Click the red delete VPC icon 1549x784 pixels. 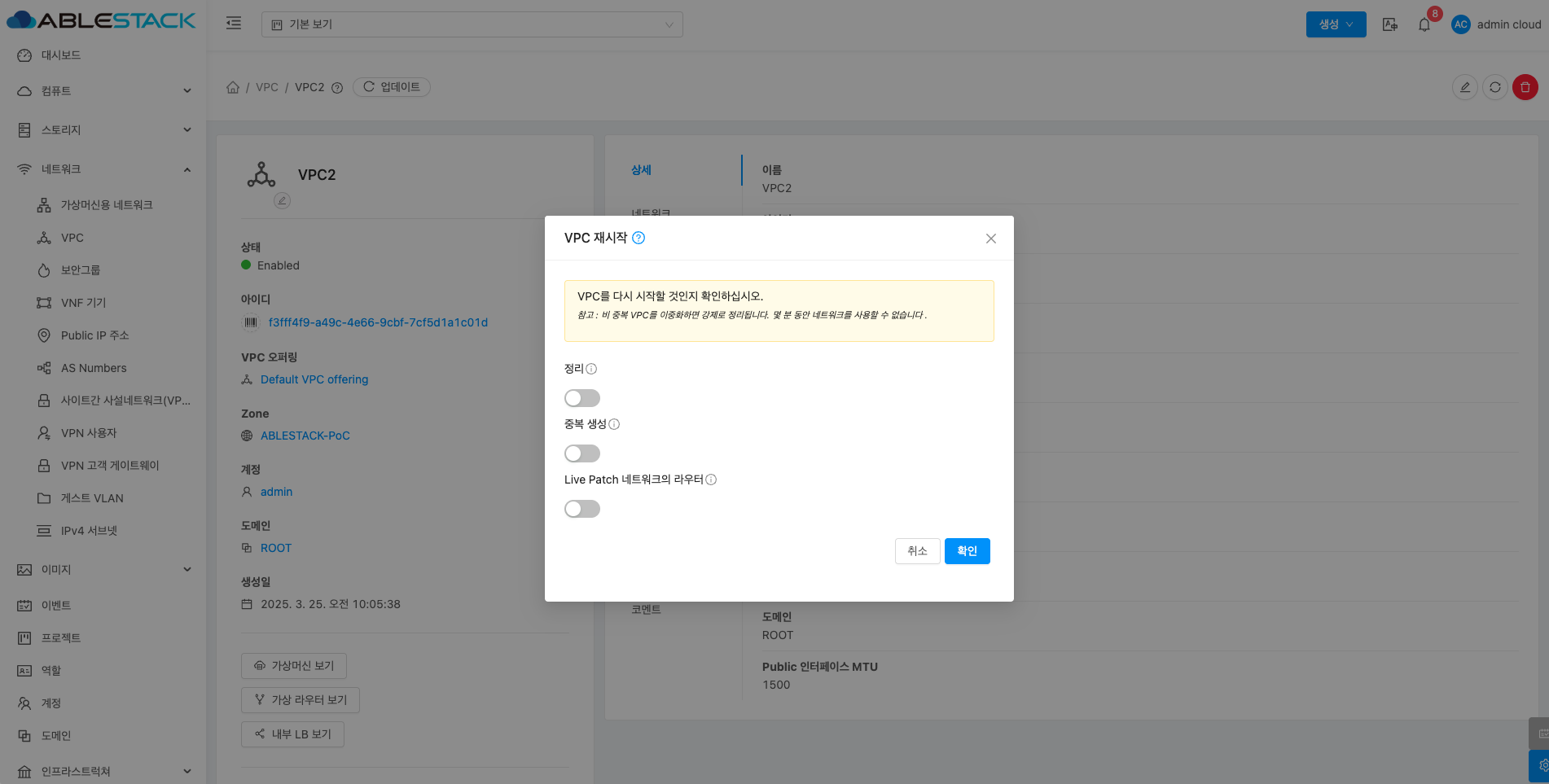pyautogui.click(x=1525, y=87)
